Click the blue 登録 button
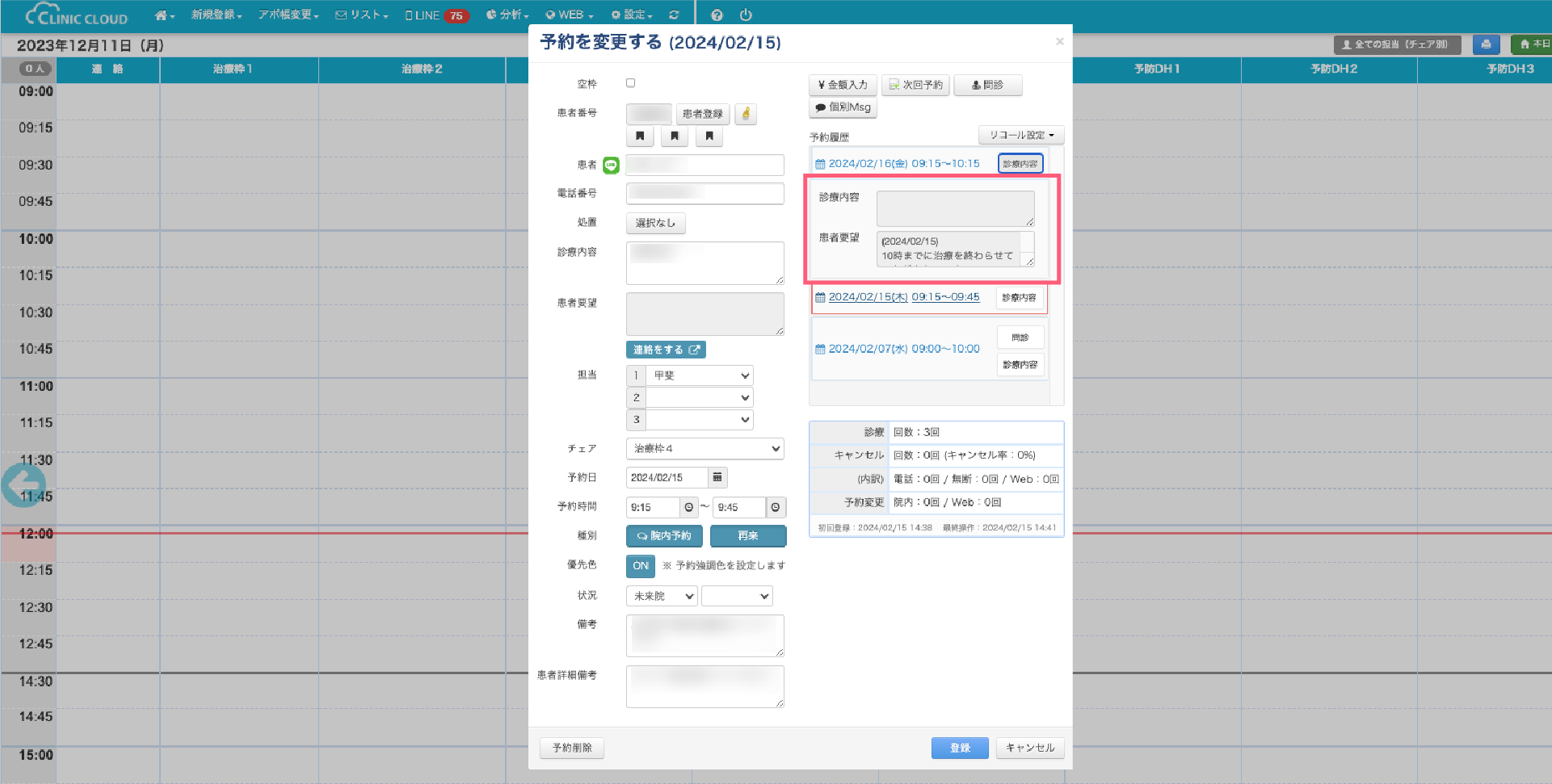The image size is (1552, 784). pyautogui.click(x=959, y=748)
